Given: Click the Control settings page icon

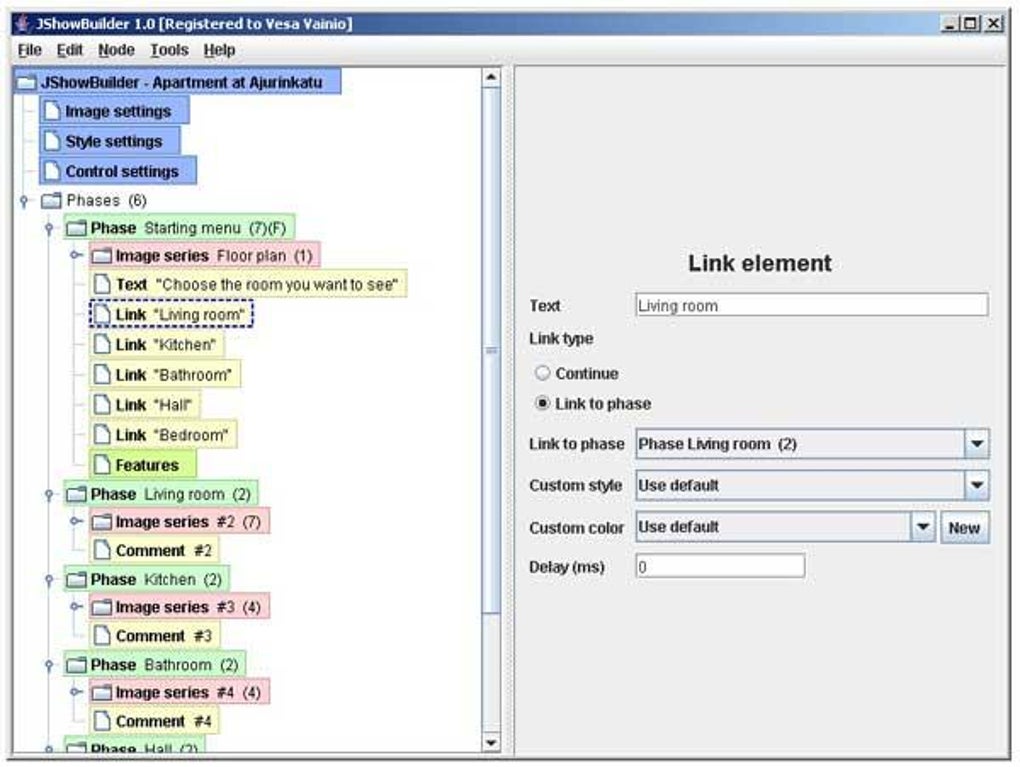Looking at the screenshot, I should tap(52, 171).
